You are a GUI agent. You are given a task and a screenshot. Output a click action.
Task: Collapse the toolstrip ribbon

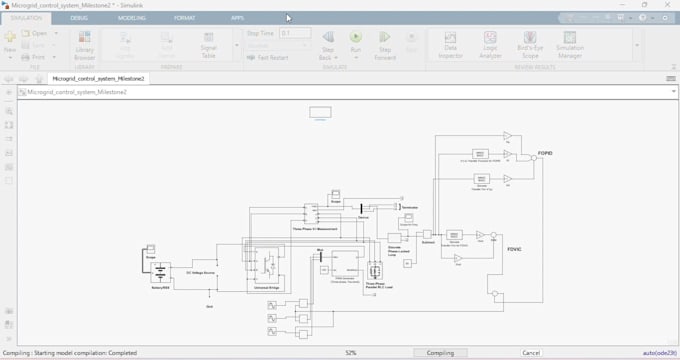pyautogui.click(x=674, y=67)
